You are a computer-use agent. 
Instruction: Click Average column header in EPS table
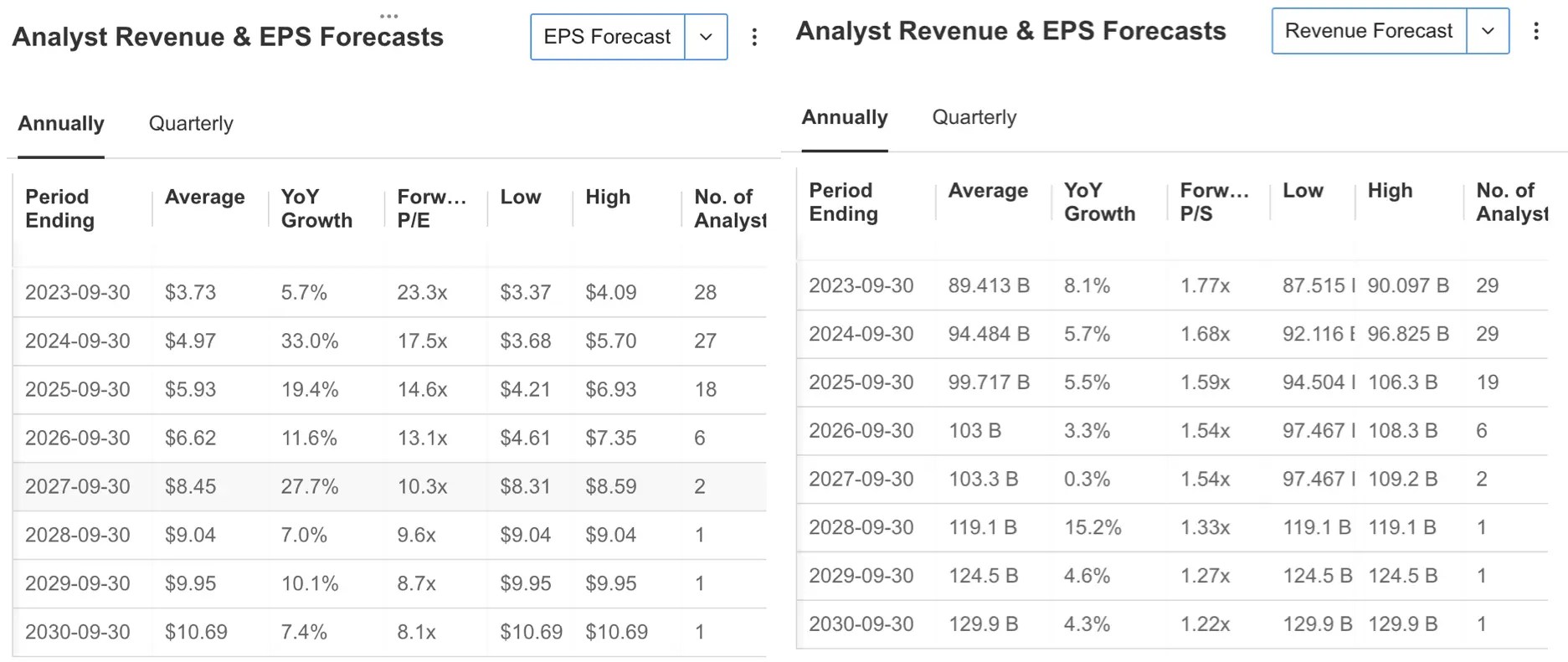coord(204,197)
